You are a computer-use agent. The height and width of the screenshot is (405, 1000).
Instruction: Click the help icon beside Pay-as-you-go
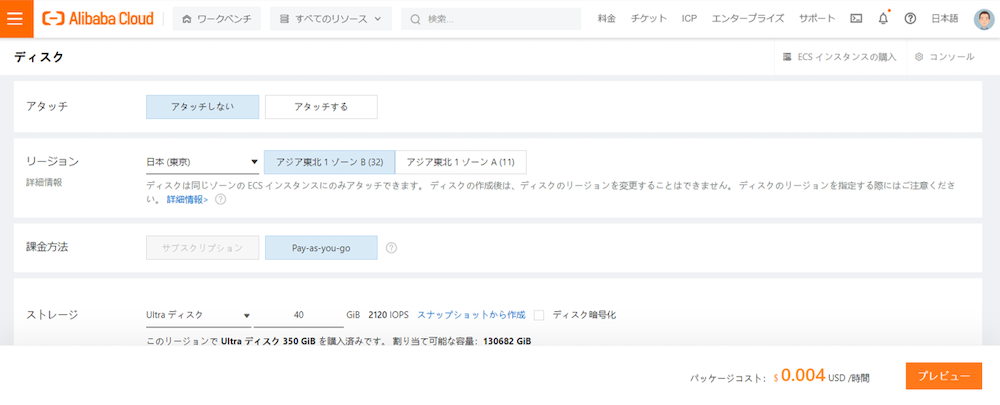coord(392,248)
